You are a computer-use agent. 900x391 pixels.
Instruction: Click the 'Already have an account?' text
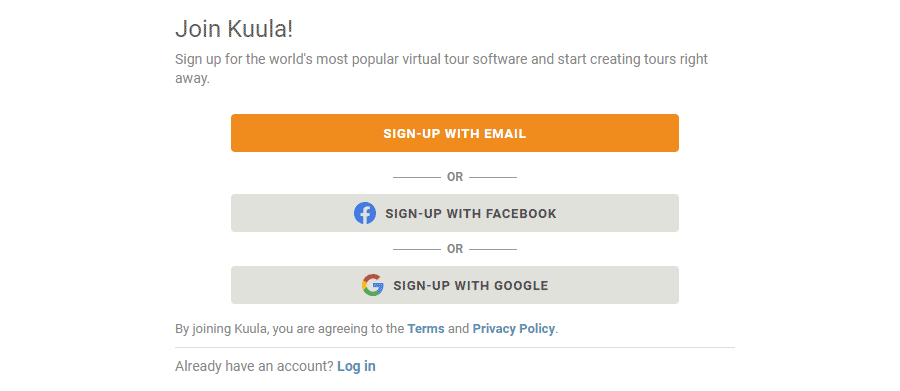pyautogui.click(x=254, y=366)
